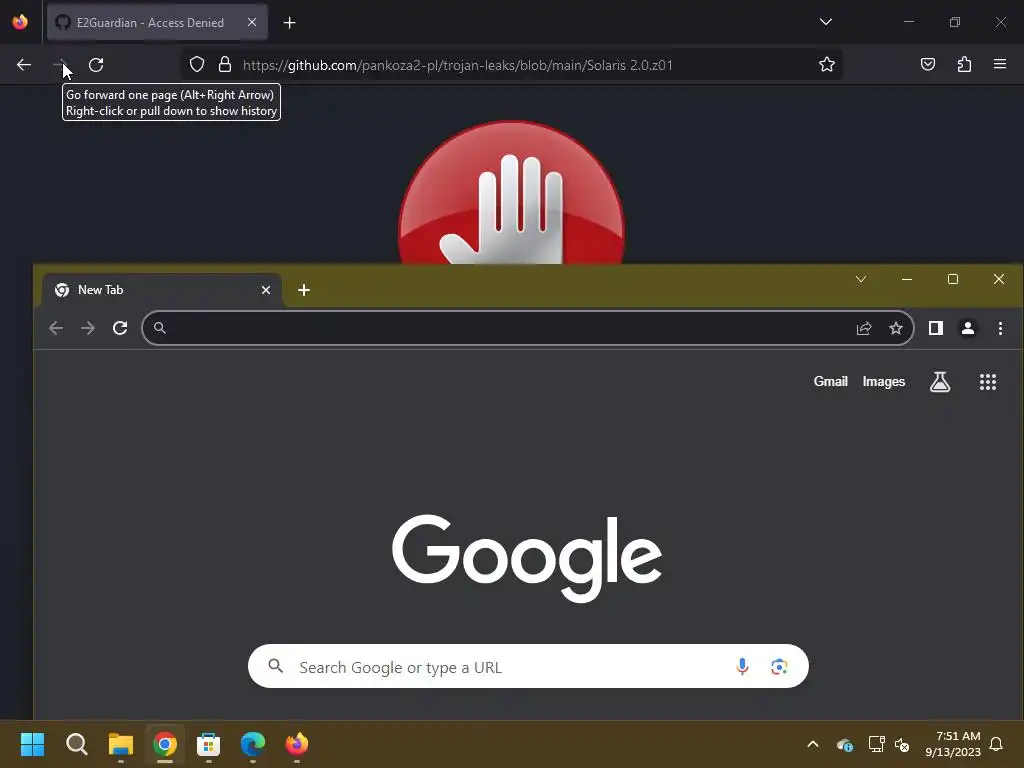This screenshot has height=768, width=1024.
Task: Toggle Chrome side panel
Action: [x=936, y=328]
